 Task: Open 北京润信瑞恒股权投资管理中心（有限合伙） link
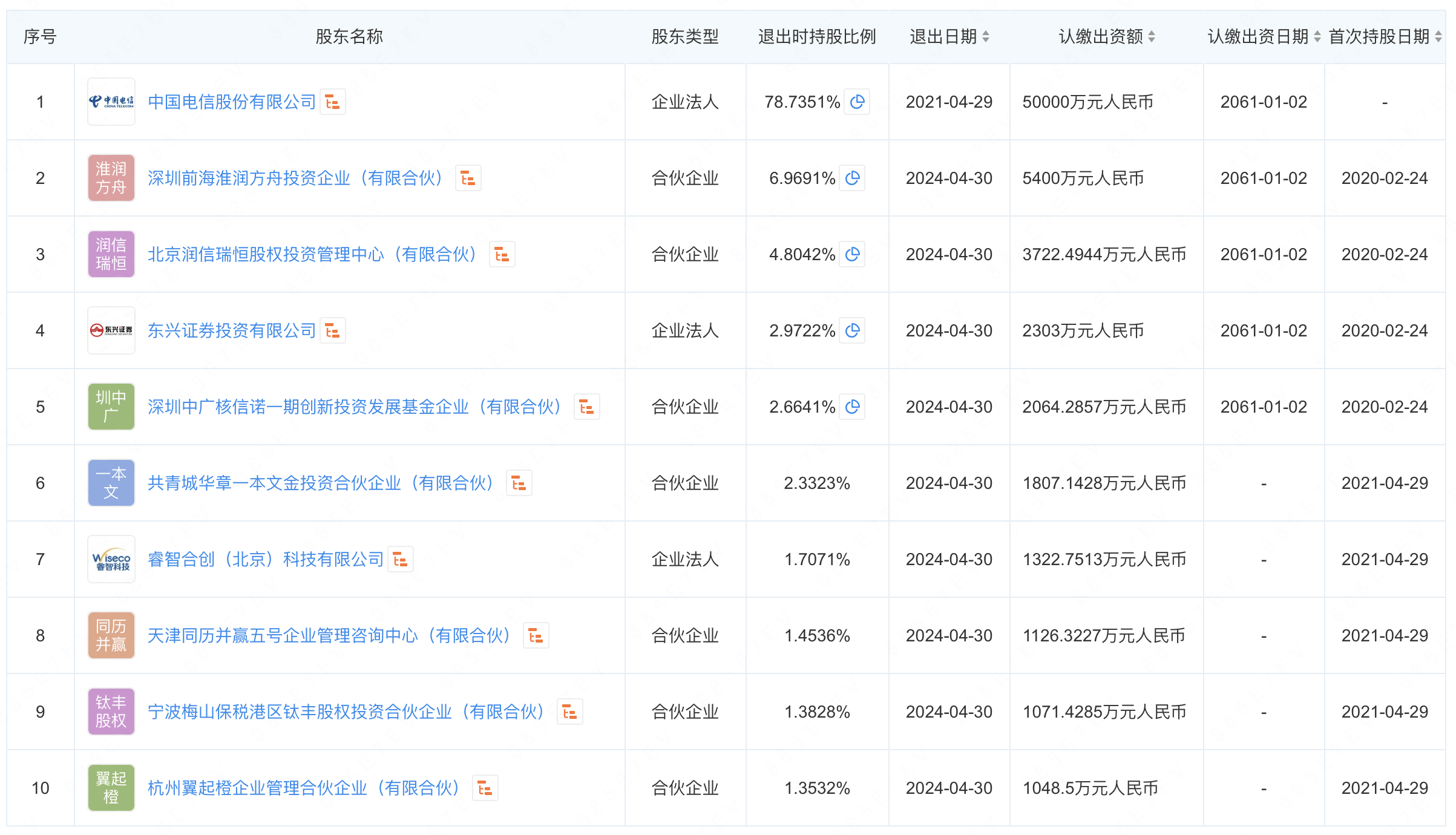click(313, 254)
